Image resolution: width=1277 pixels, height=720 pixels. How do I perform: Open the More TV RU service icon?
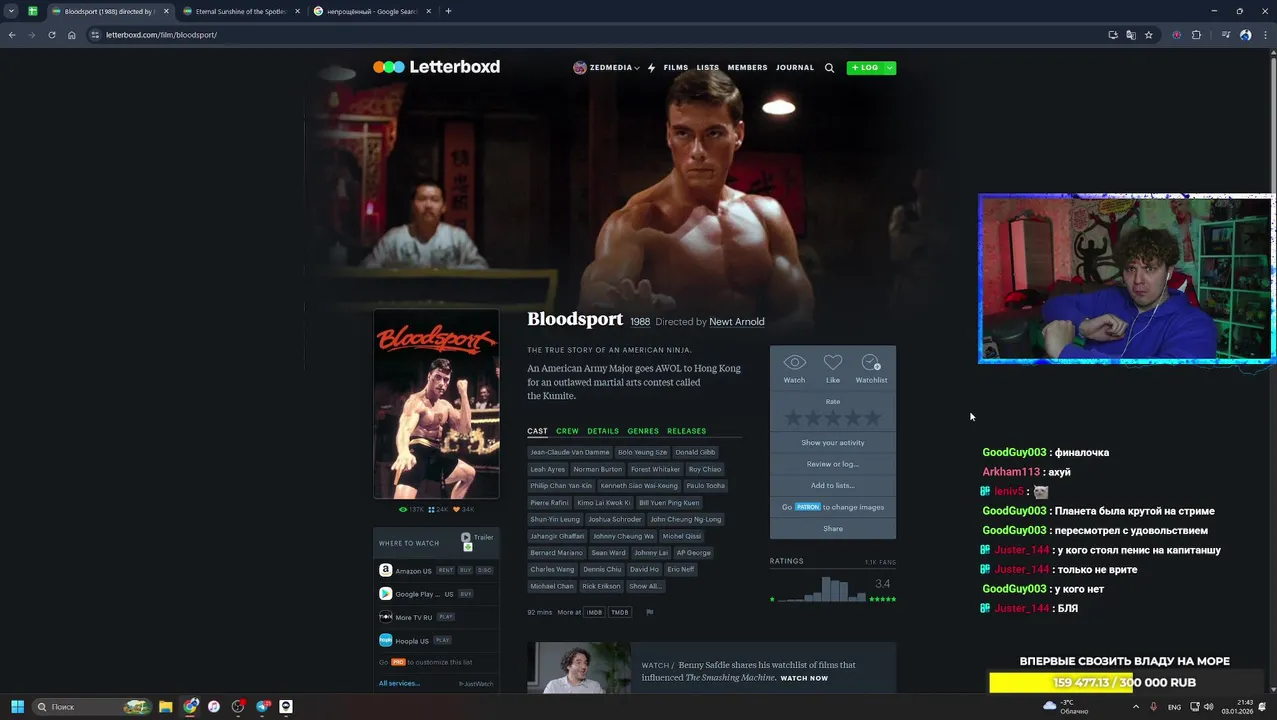tap(385, 617)
